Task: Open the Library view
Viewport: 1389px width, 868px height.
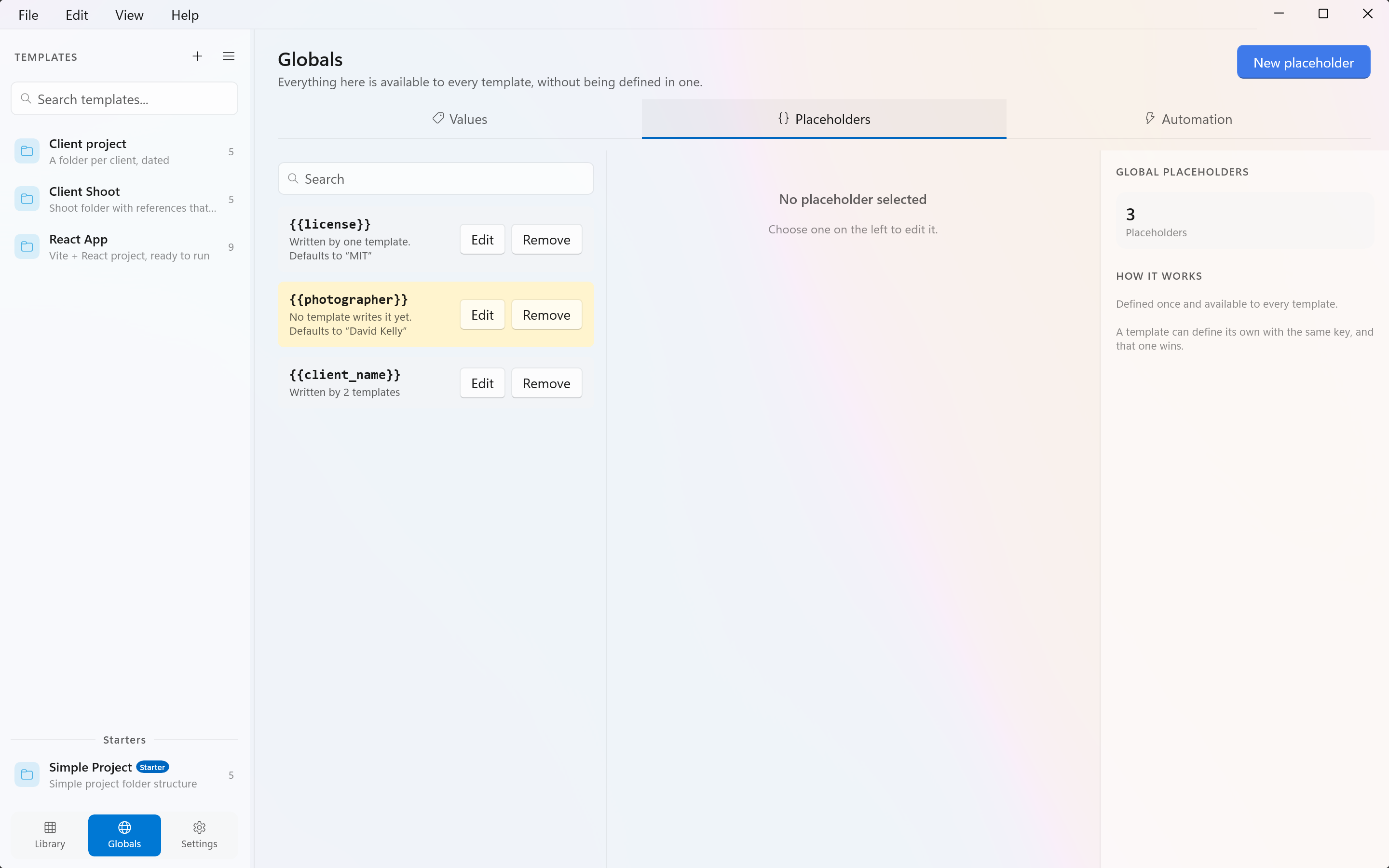Action: [x=50, y=835]
